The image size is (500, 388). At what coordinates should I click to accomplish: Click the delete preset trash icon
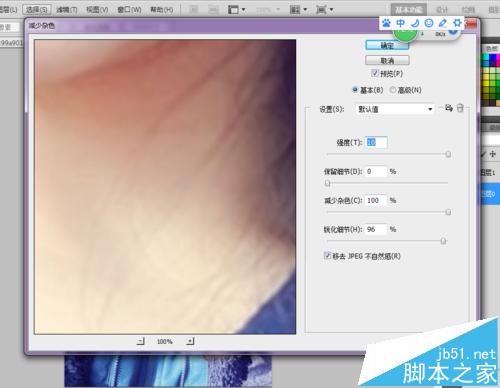[x=460, y=108]
